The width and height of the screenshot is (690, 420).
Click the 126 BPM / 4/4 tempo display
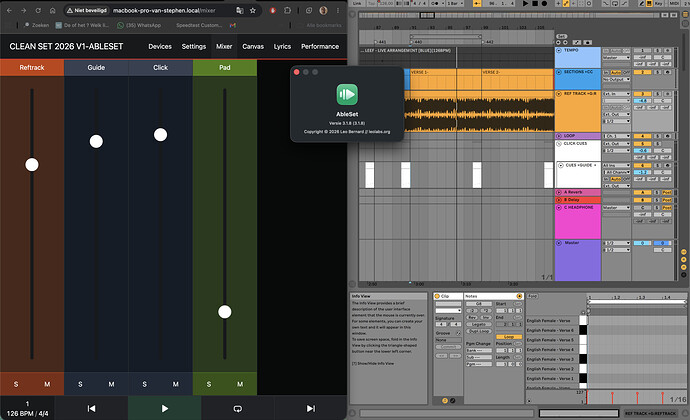pos(27,413)
